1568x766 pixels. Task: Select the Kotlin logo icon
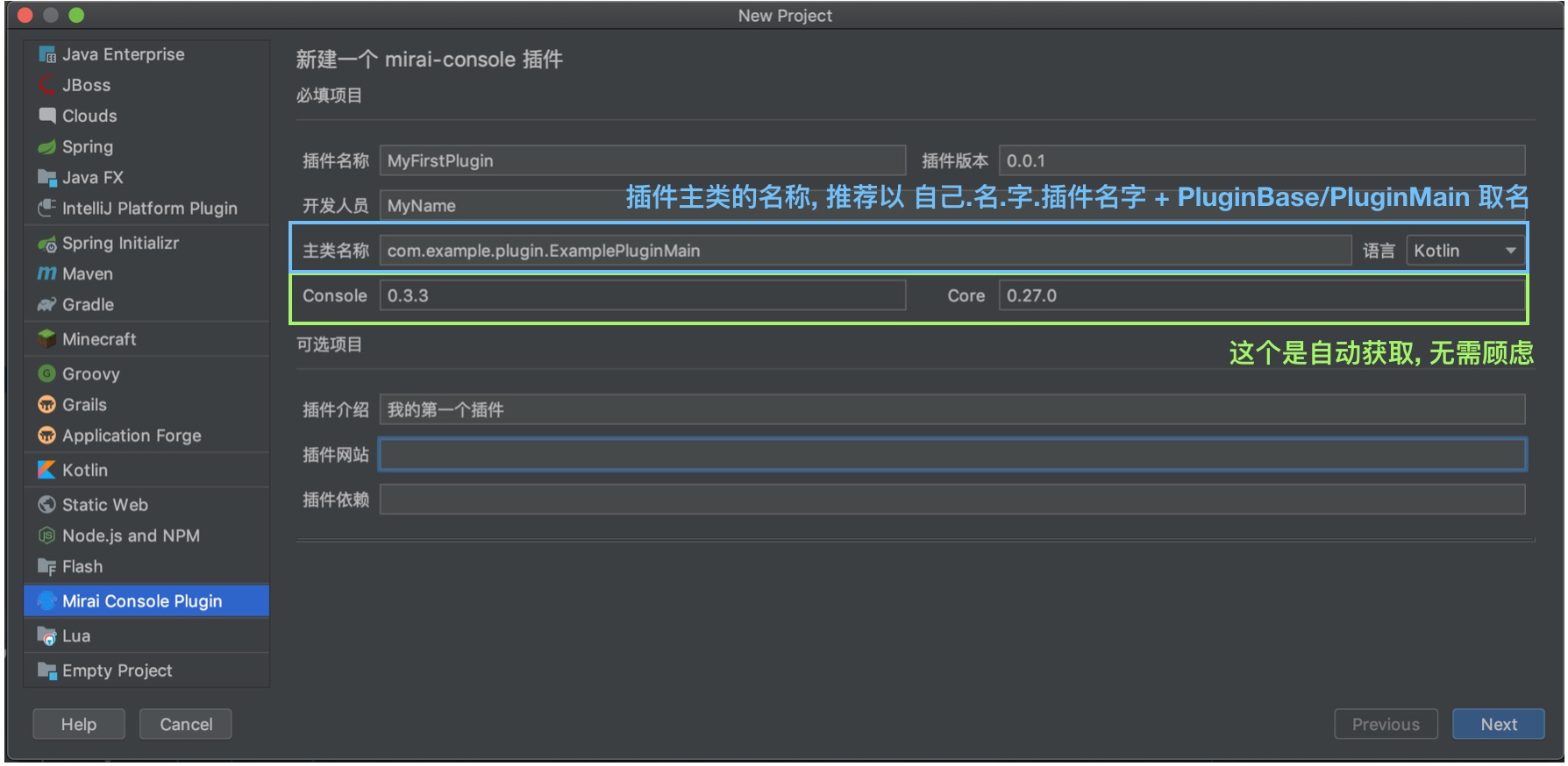(x=46, y=471)
